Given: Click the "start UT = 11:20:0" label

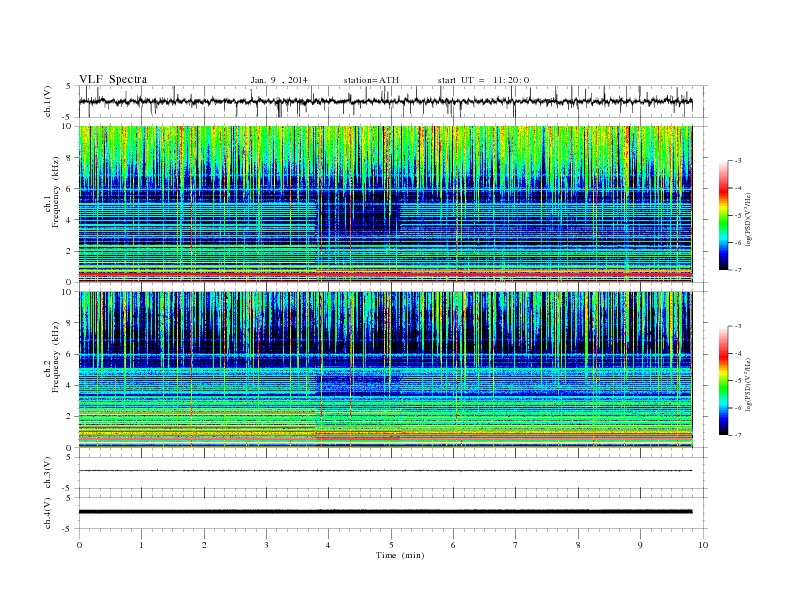Looking at the screenshot, I should point(483,80).
